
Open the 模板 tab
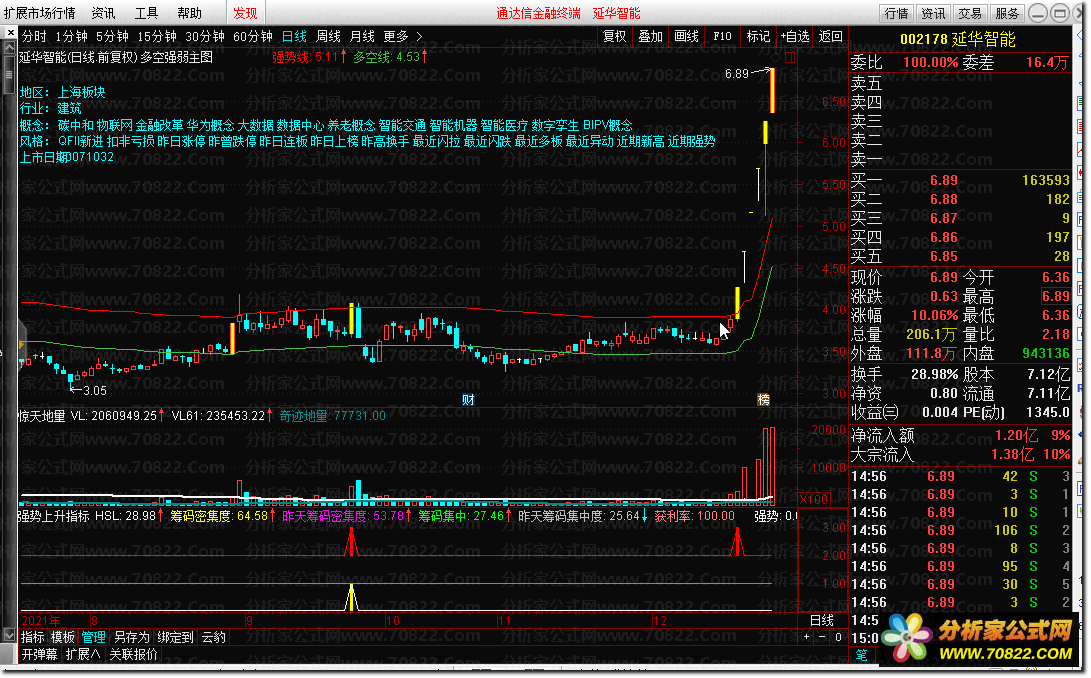pos(62,637)
